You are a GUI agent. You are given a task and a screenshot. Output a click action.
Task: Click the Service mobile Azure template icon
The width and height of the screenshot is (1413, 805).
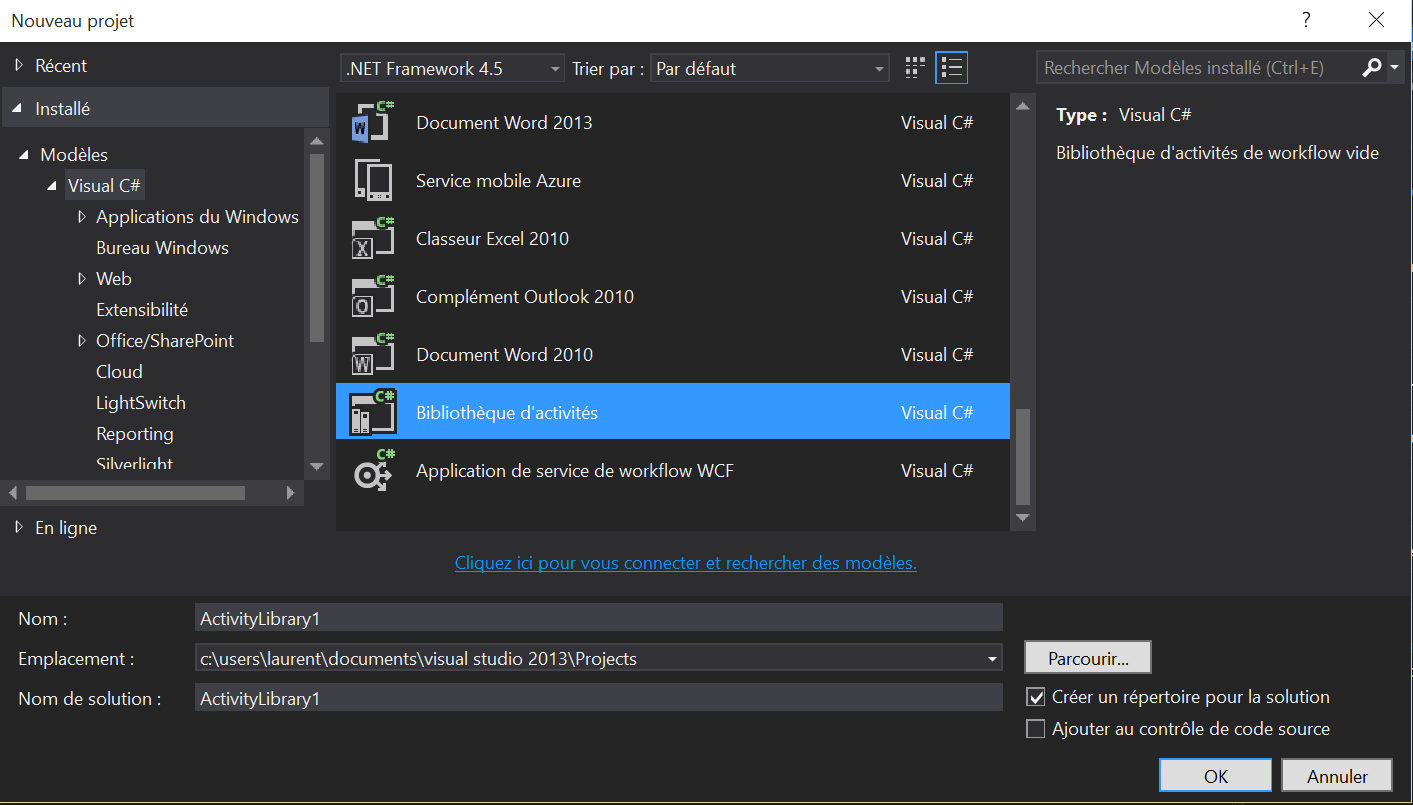tap(374, 180)
